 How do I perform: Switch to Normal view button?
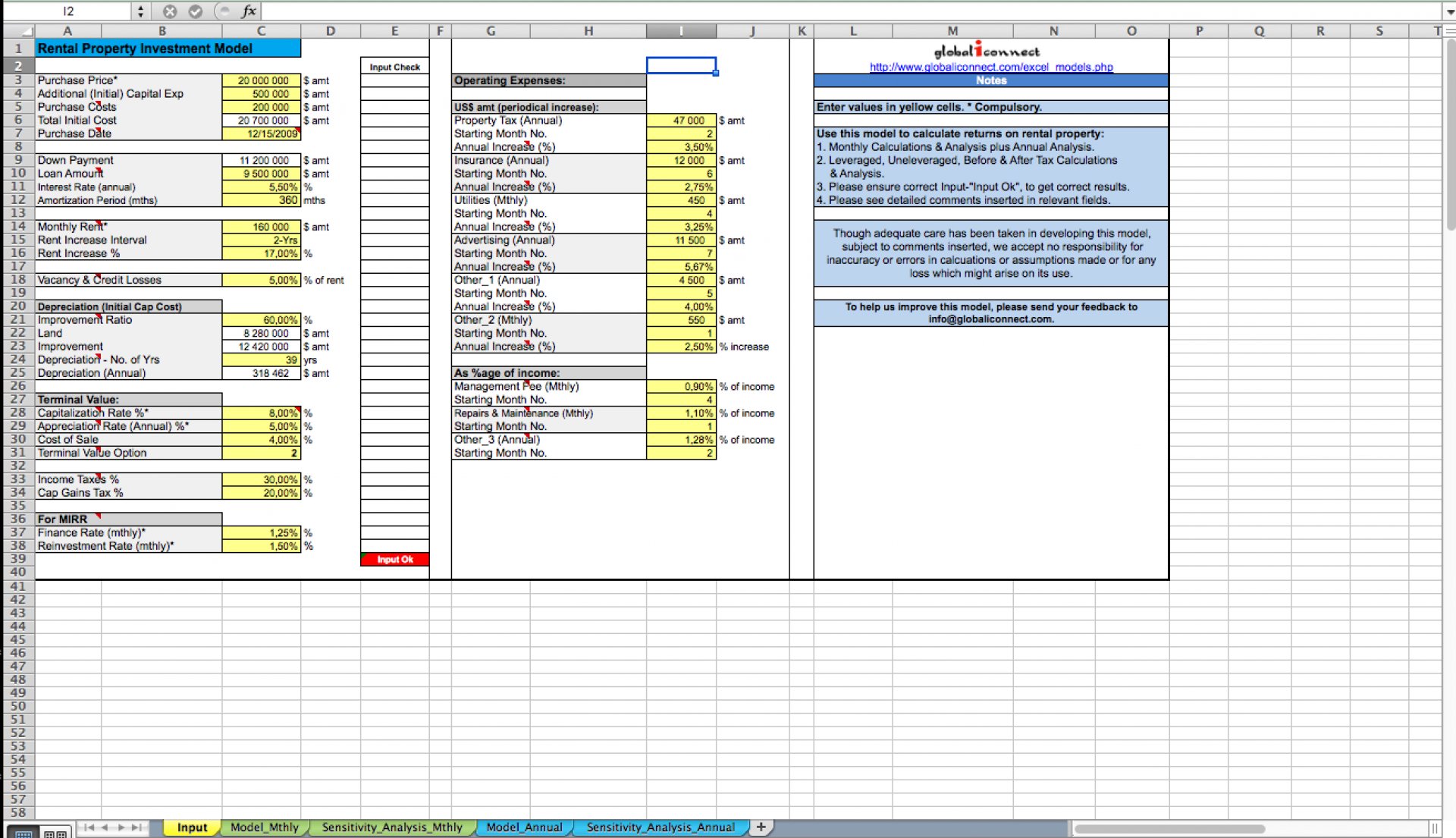24,833
